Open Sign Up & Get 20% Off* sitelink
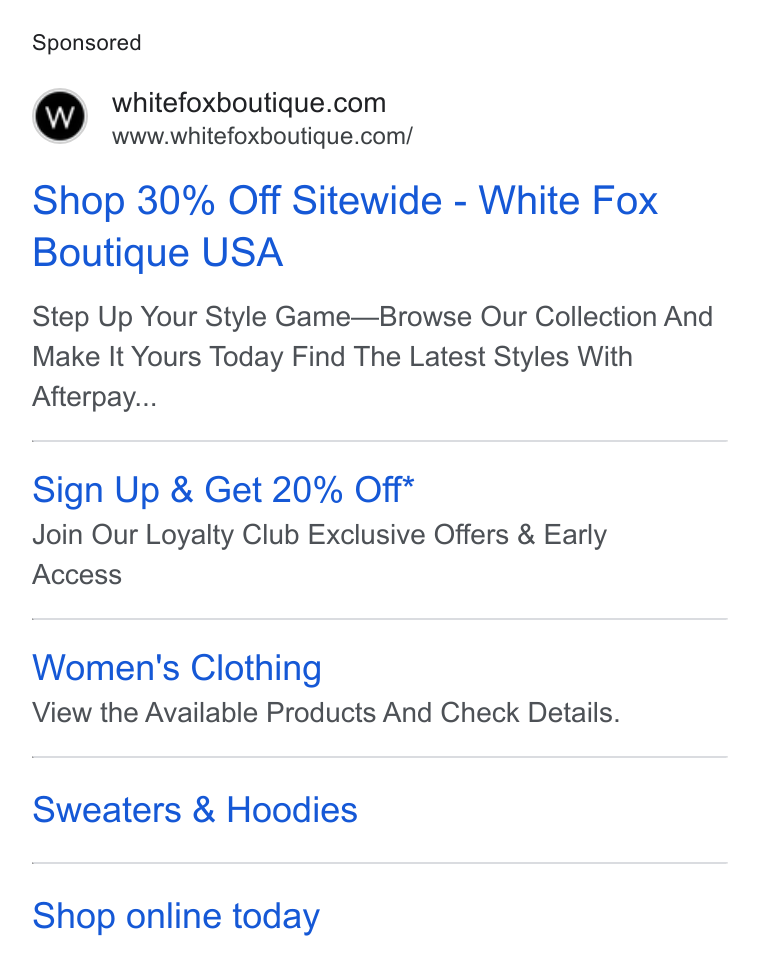760x968 pixels. tap(223, 490)
